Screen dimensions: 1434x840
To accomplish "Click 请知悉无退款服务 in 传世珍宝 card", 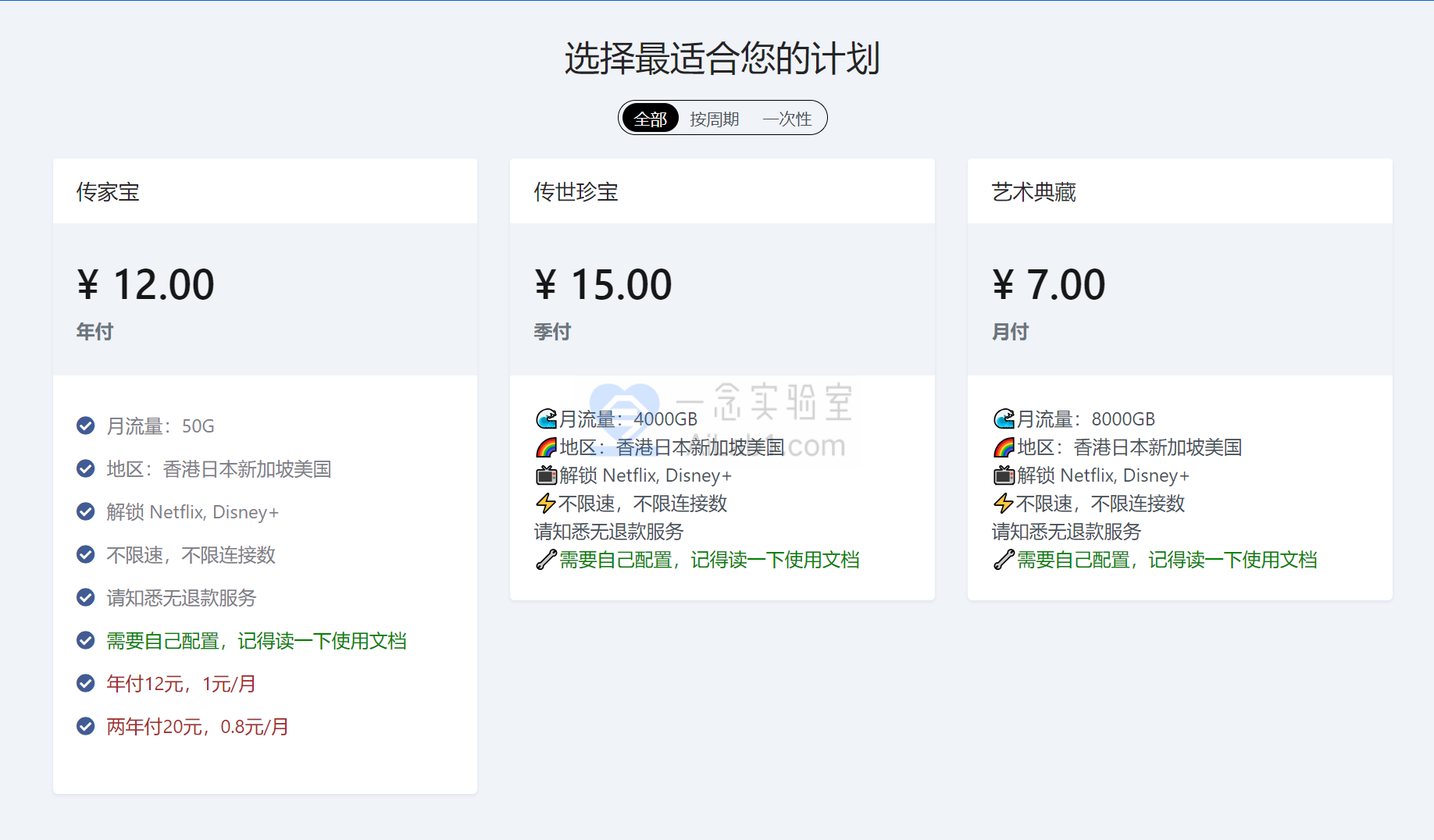I will [608, 532].
